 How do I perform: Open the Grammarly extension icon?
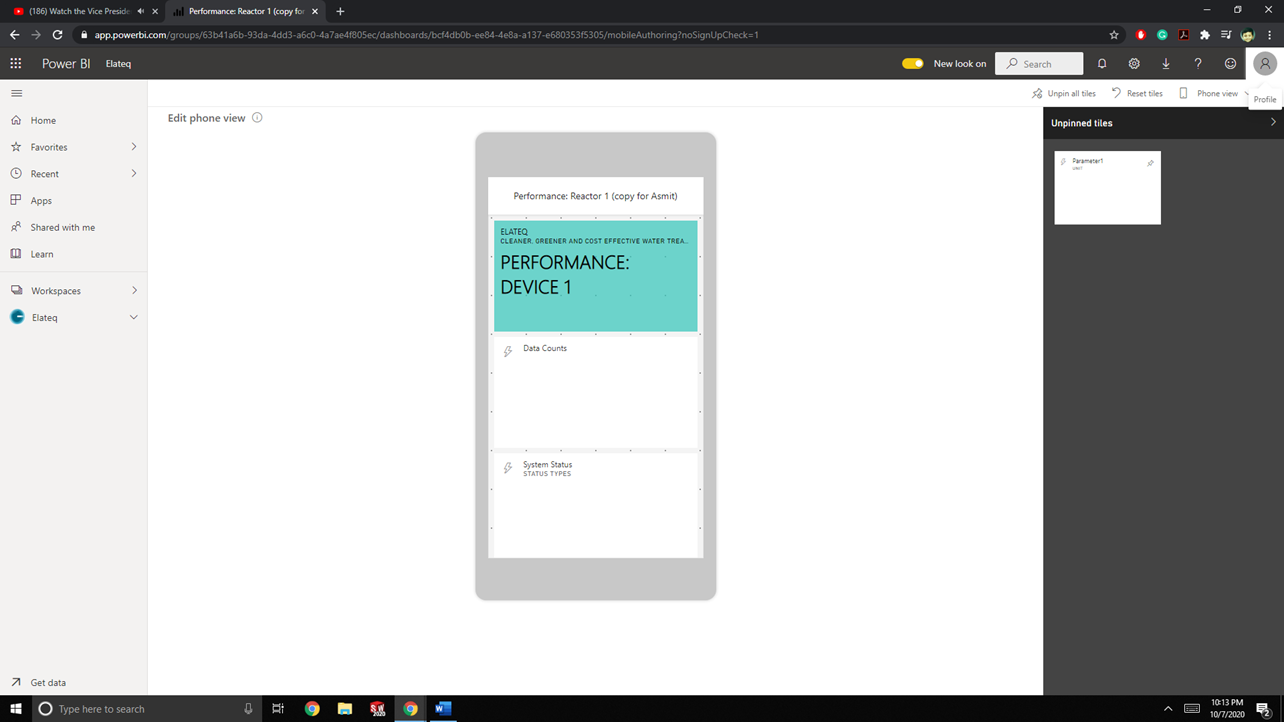1162,35
